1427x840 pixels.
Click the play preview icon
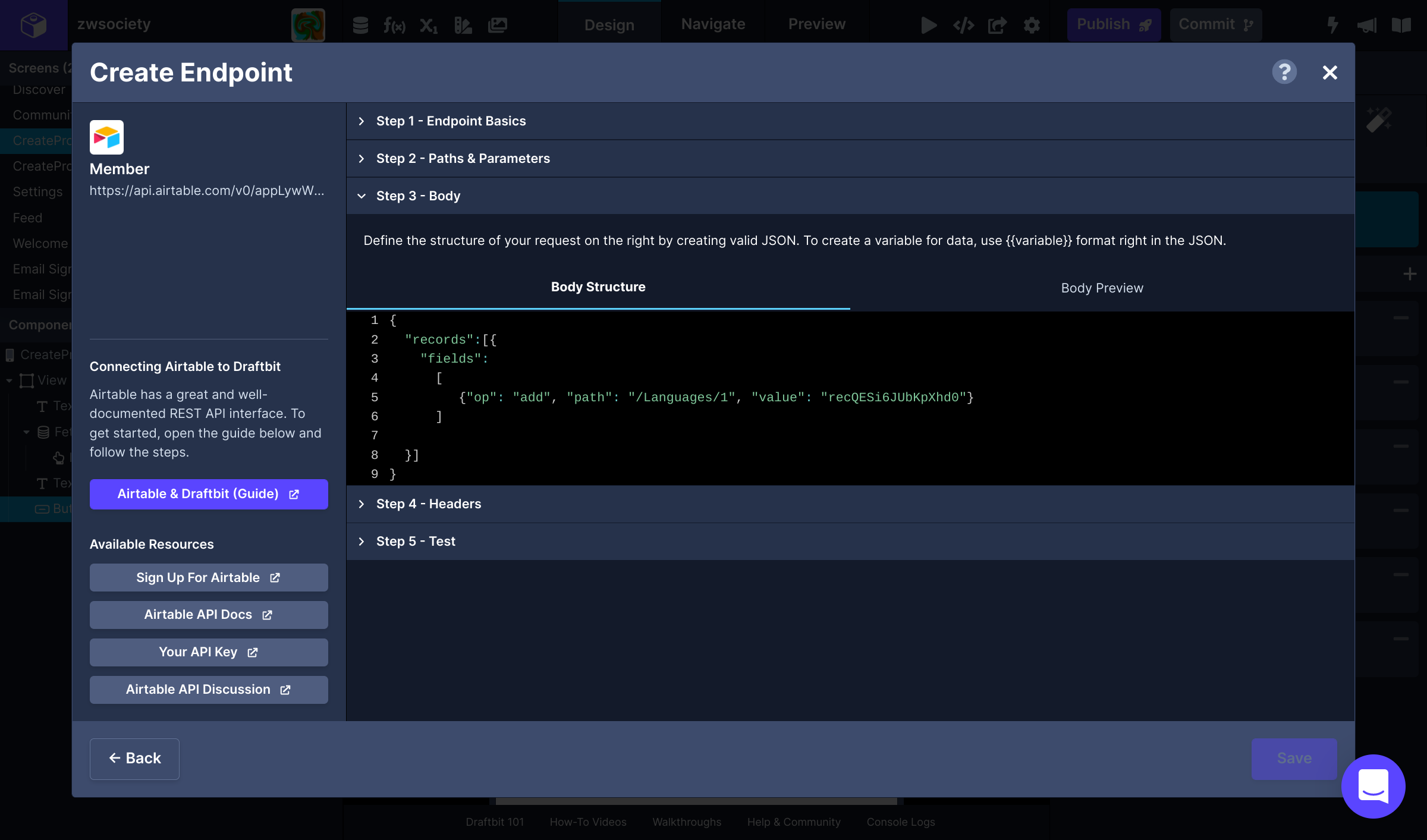tap(929, 25)
